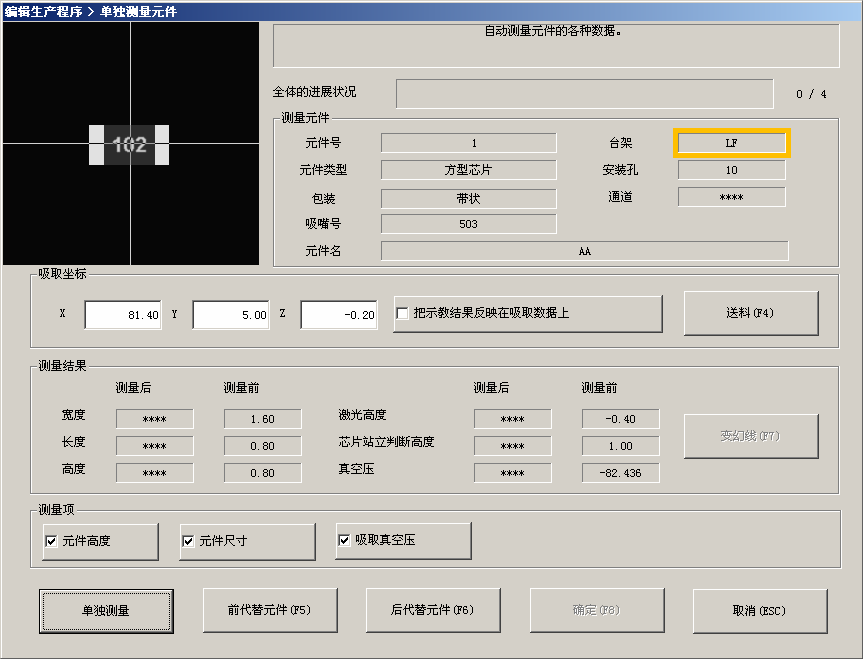
Task: Click the 送料 (F4) button
Action: coord(751,313)
